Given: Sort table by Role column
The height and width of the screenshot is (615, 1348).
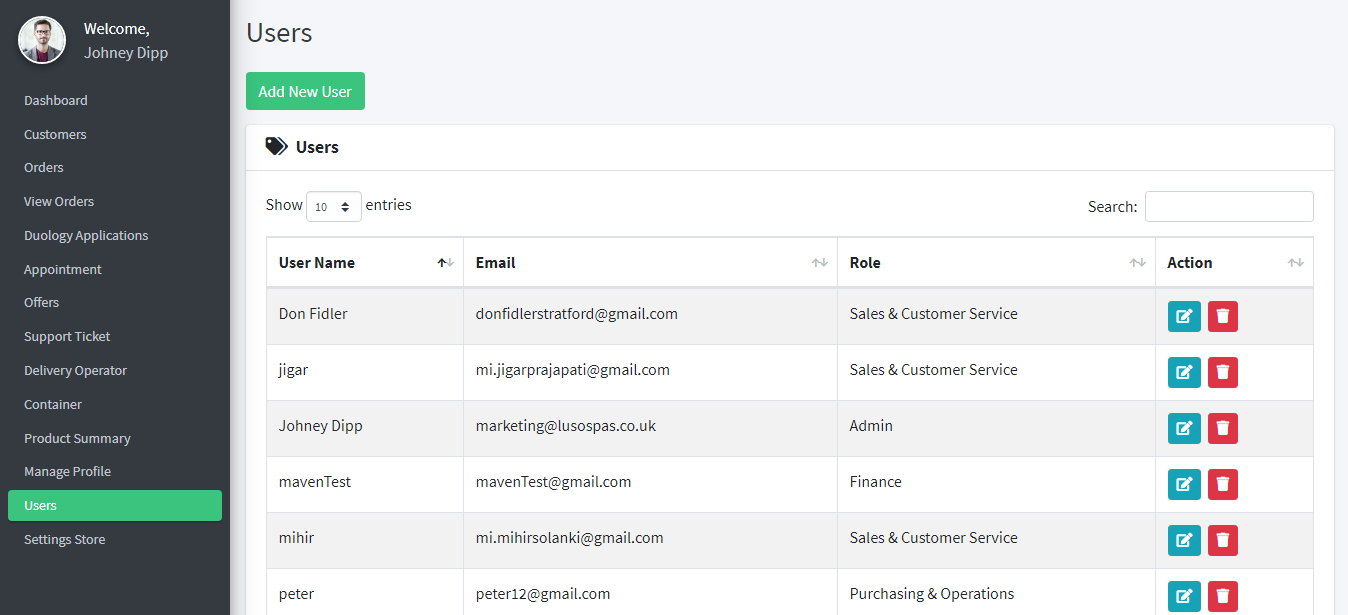Looking at the screenshot, I should [996, 263].
